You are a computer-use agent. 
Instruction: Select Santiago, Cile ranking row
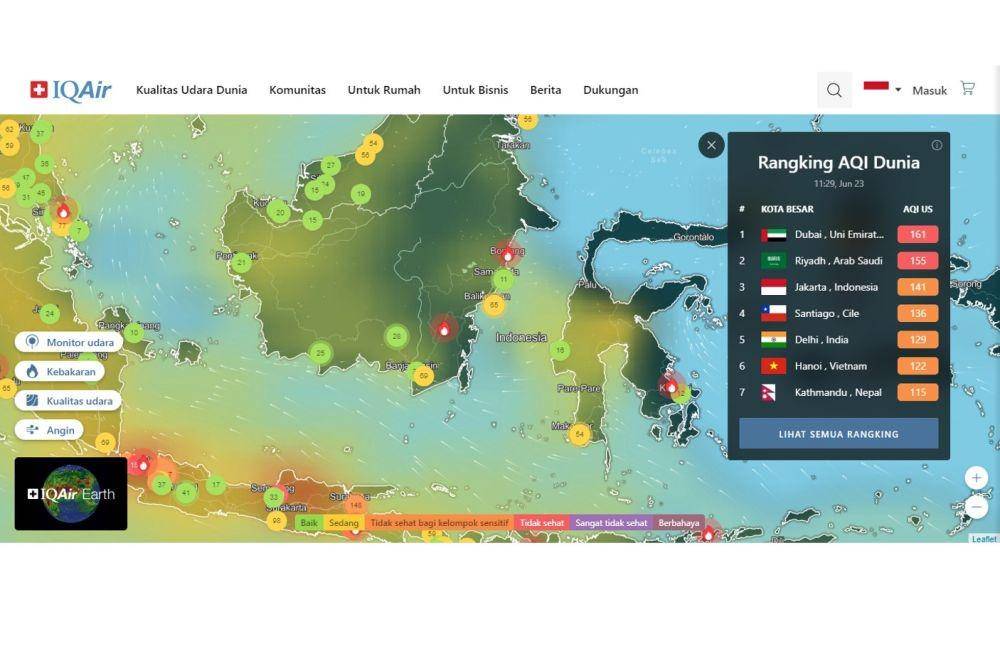839,313
